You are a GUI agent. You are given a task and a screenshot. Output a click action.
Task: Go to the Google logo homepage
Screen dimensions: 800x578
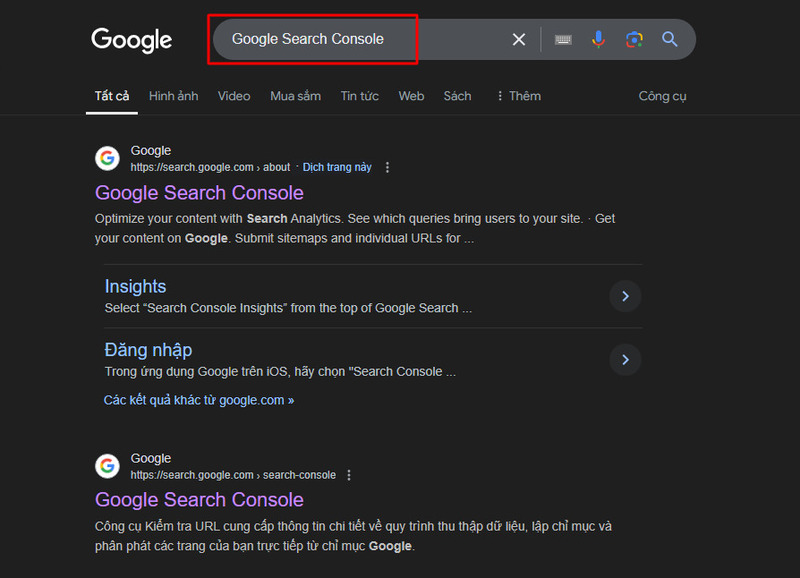coord(132,40)
